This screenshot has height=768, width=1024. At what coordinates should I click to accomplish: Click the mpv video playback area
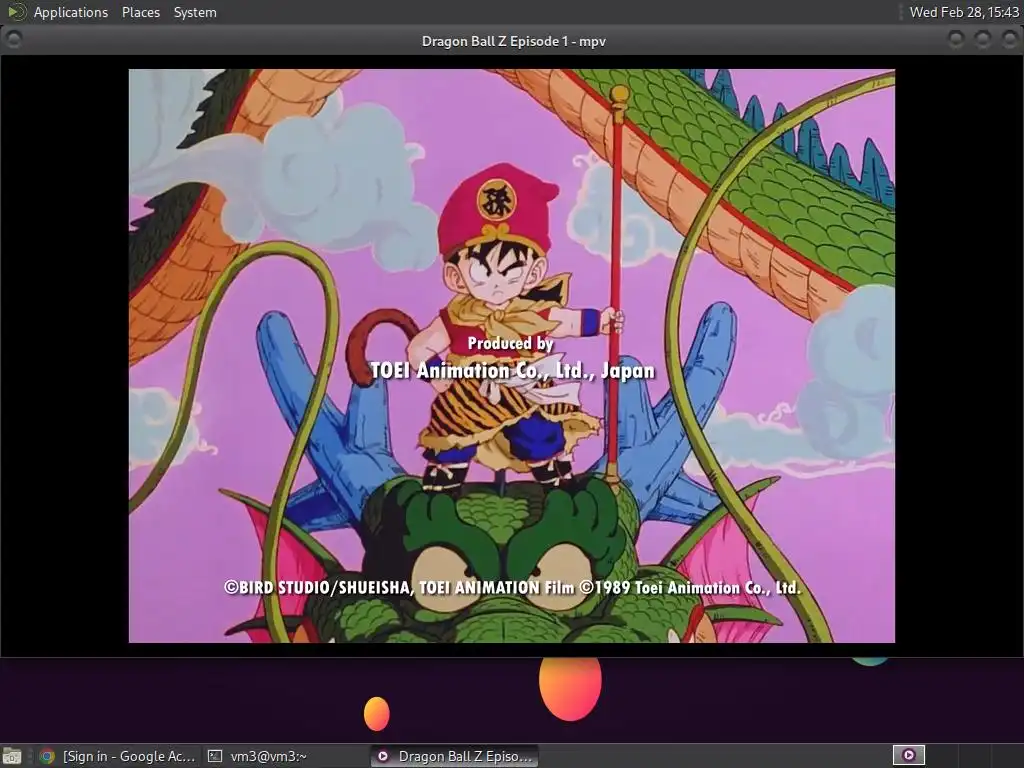click(x=511, y=356)
